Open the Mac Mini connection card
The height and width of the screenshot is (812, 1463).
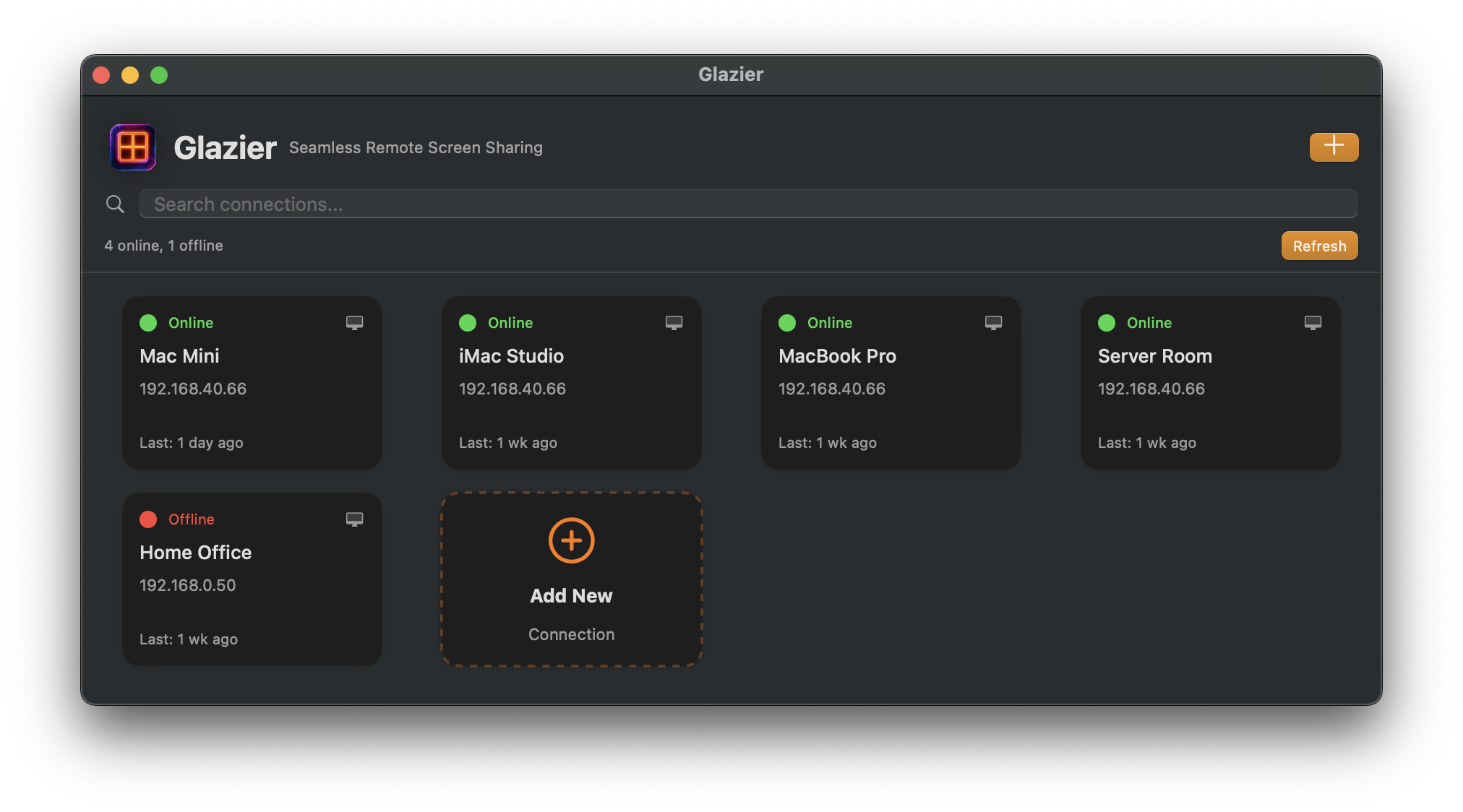[252, 383]
